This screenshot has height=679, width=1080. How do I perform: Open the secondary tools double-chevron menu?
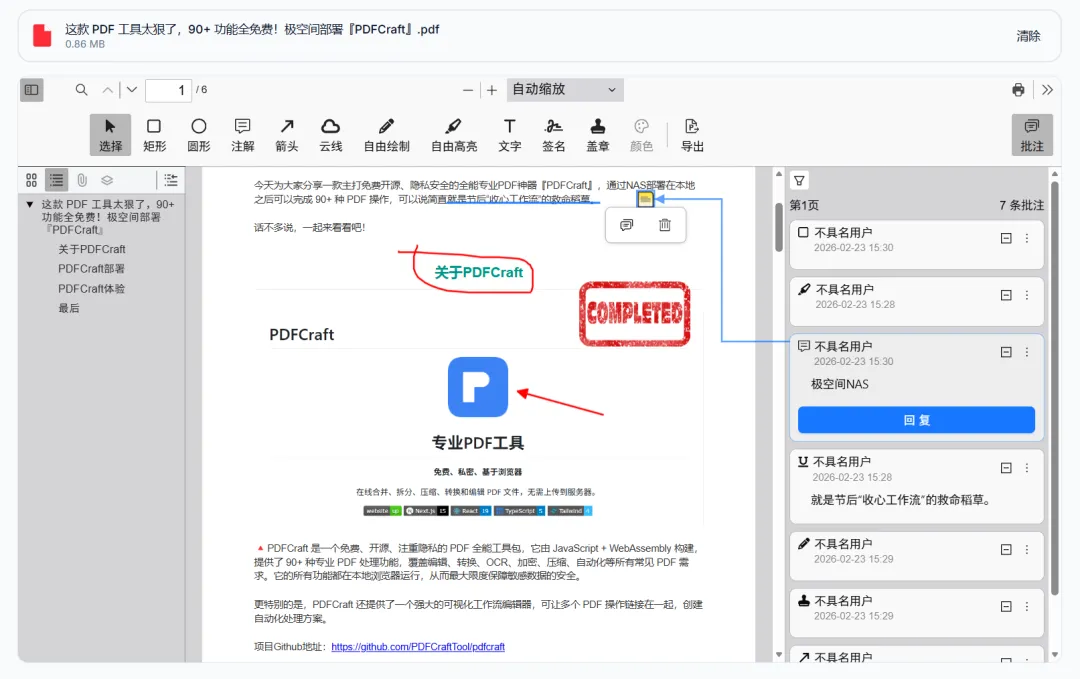1047,90
